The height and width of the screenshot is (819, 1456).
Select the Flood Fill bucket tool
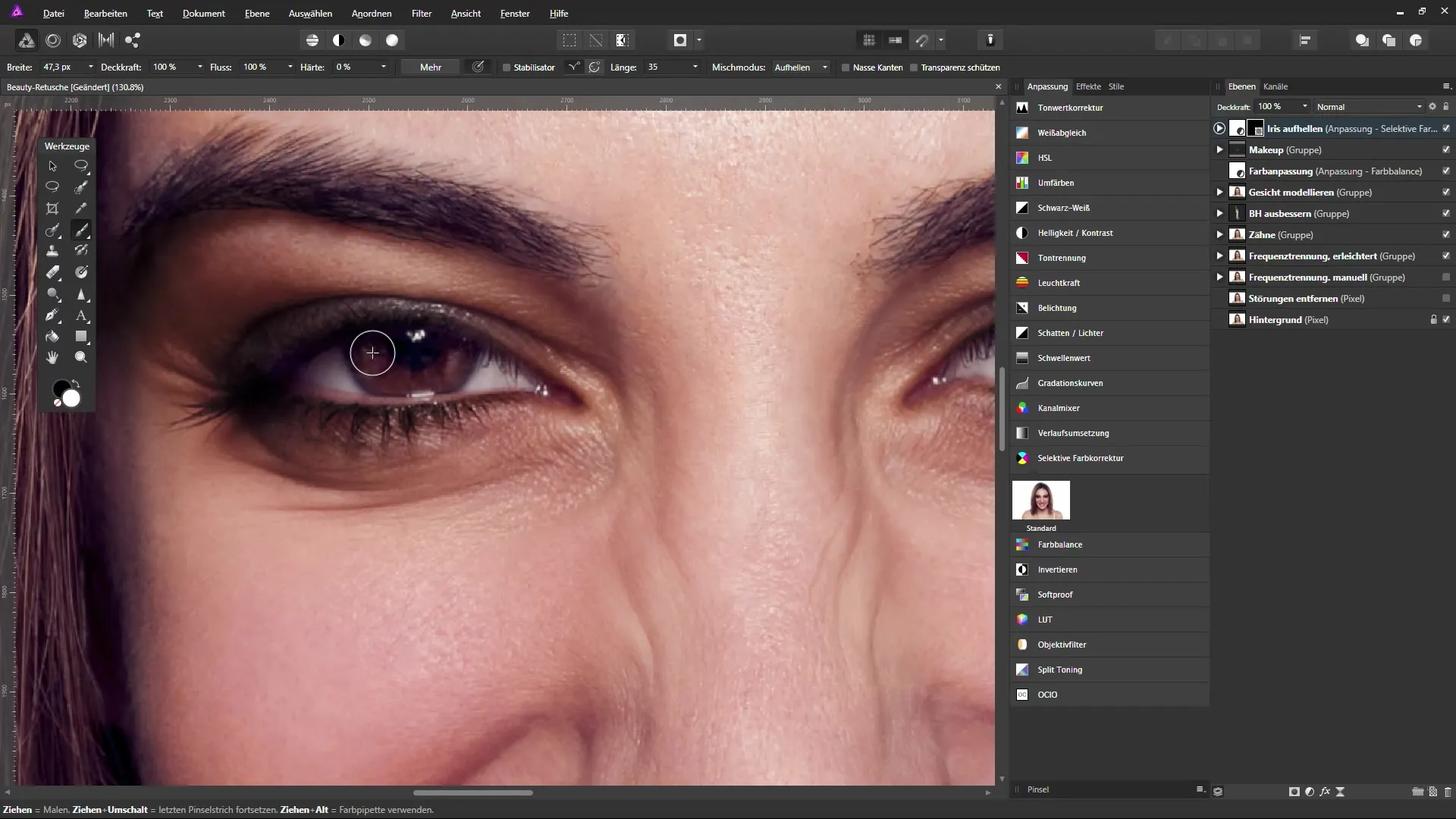(52, 337)
